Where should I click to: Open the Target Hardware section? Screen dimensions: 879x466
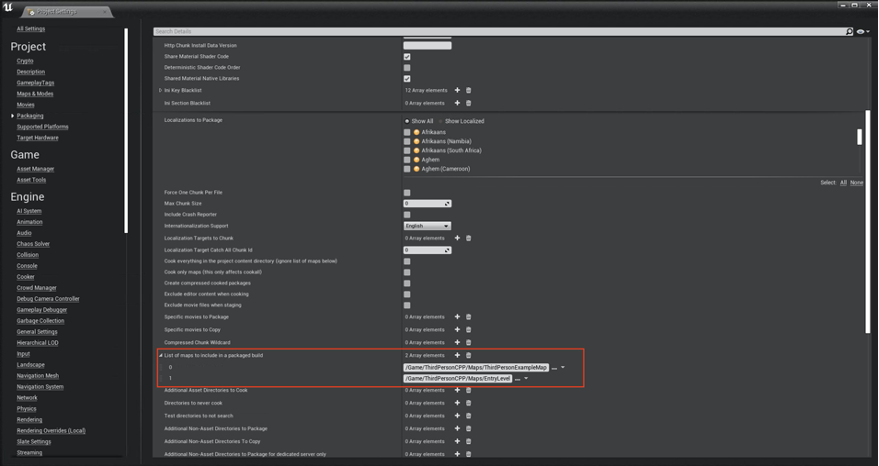tap(38, 138)
